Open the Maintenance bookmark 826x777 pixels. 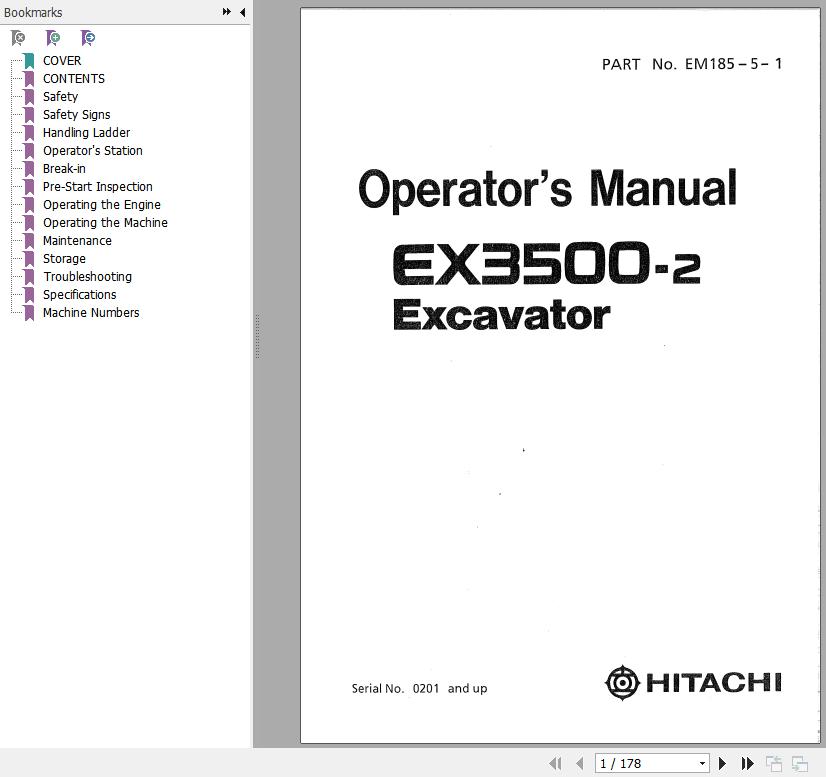pos(77,240)
